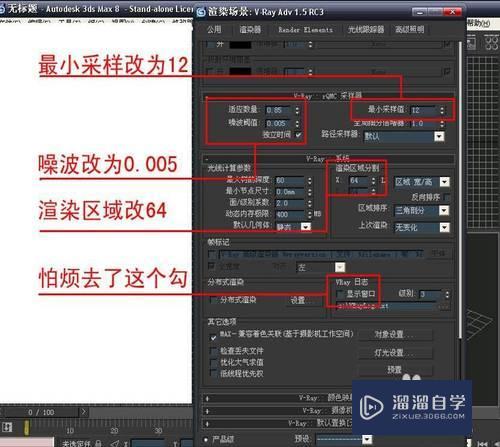Toggle the 全宽度 checkbox
Image resolution: width=500 pixels, height=447 pixels.
pyautogui.click(x=211, y=266)
